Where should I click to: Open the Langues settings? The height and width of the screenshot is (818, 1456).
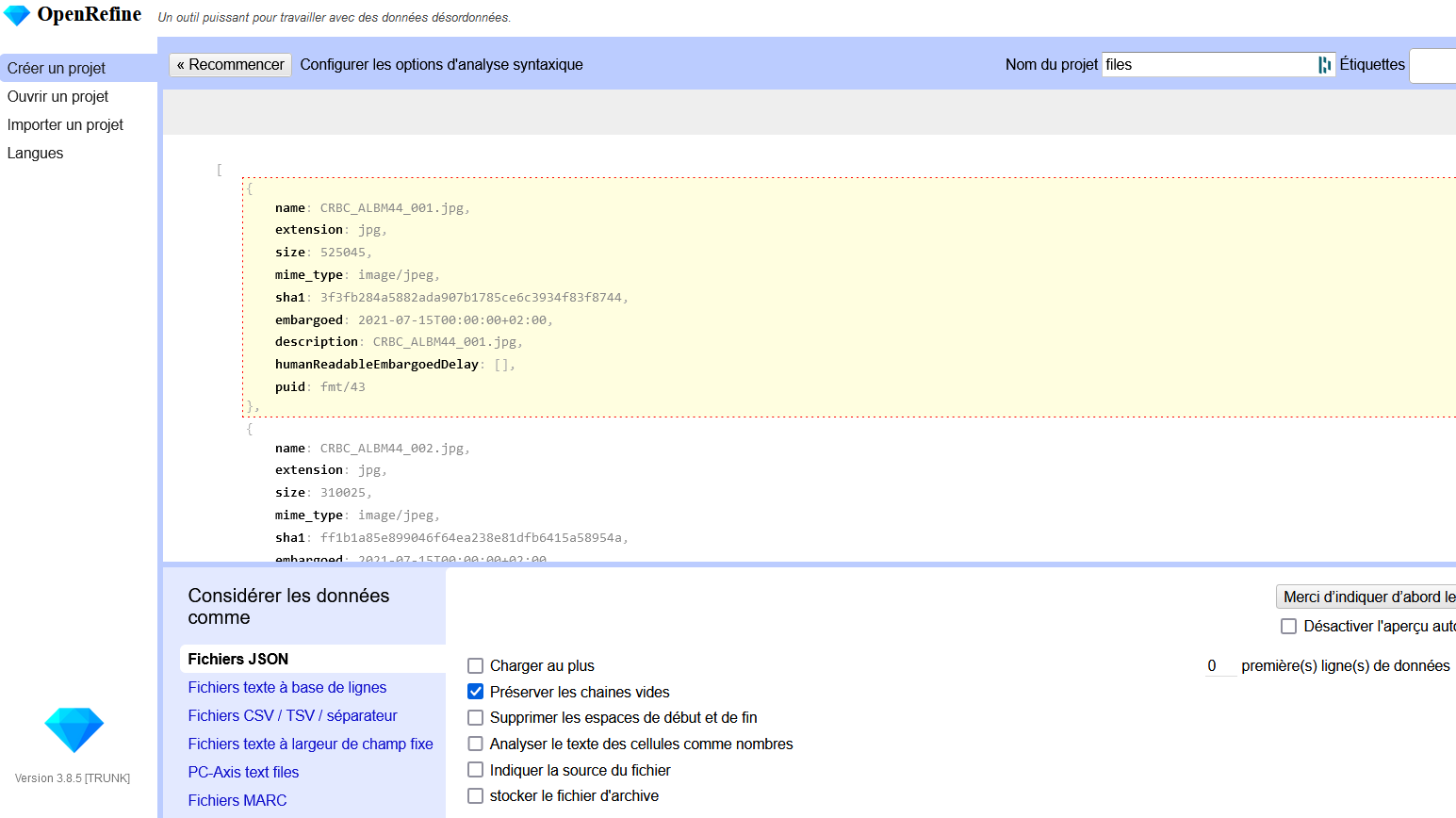click(x=35, y=153)
